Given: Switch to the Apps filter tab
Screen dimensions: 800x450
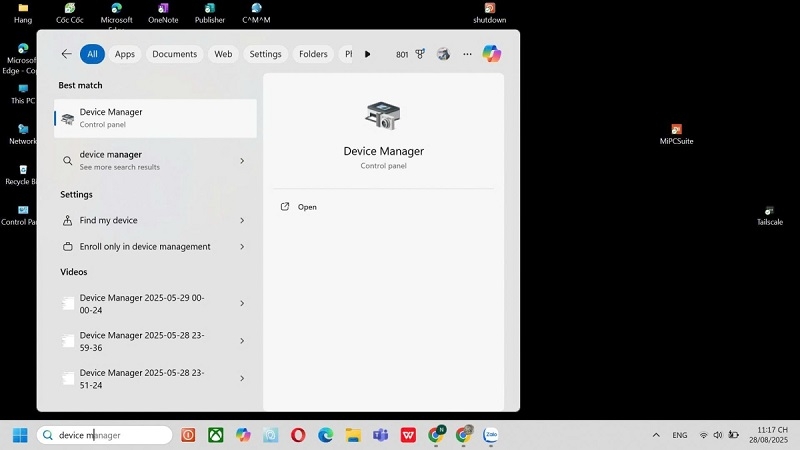Looking at the screenshot, I should [x=125, y=54].
